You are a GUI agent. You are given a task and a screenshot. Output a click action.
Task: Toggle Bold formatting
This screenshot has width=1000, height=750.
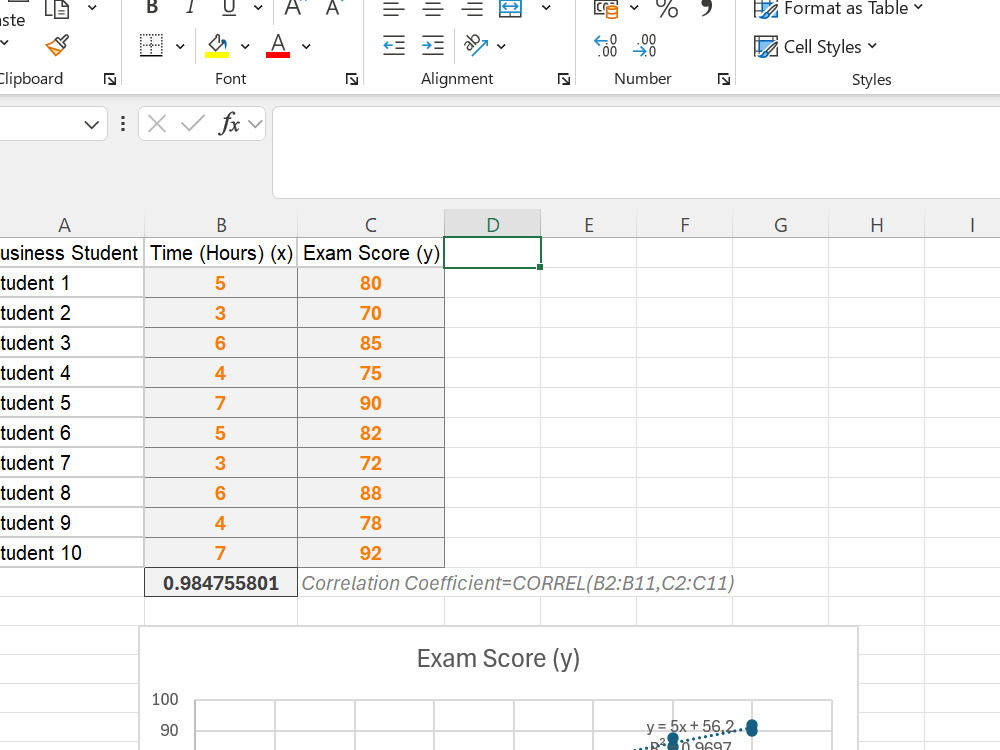coord(152,8)
